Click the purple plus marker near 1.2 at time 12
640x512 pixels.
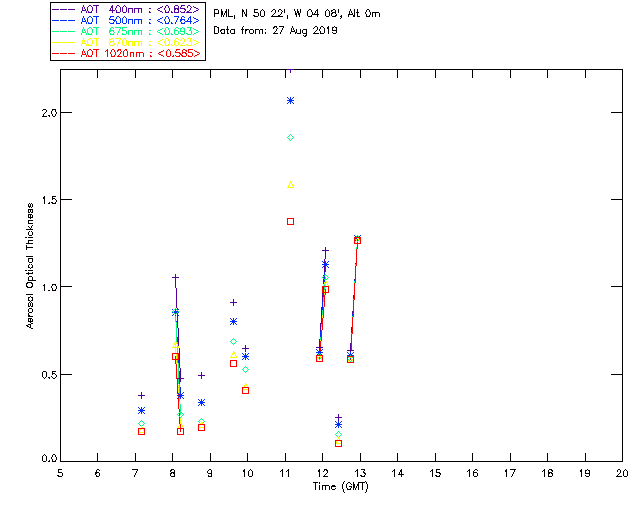325,250
